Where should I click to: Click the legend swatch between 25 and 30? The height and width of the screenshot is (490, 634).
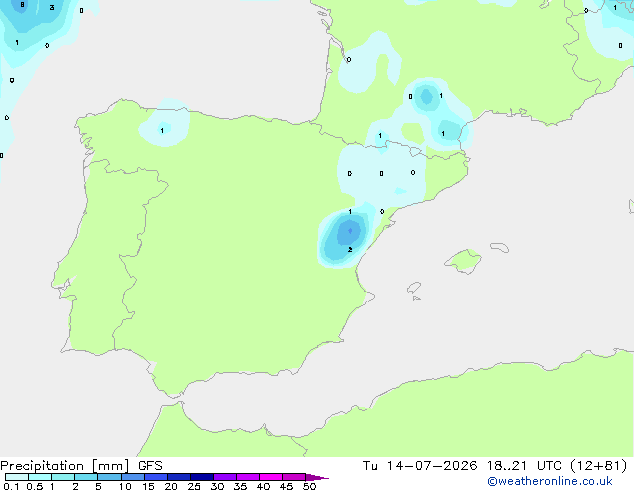click(x=202, y=477)
